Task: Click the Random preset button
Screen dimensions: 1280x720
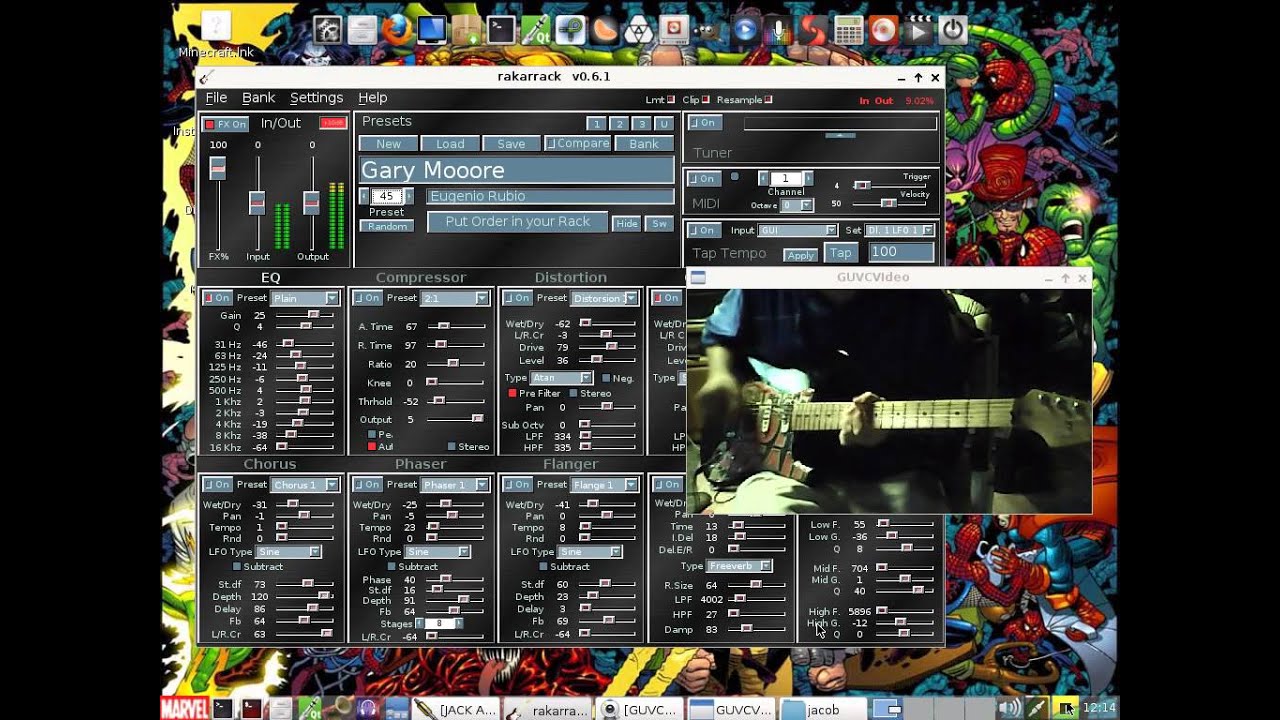Action: (387, 226)
